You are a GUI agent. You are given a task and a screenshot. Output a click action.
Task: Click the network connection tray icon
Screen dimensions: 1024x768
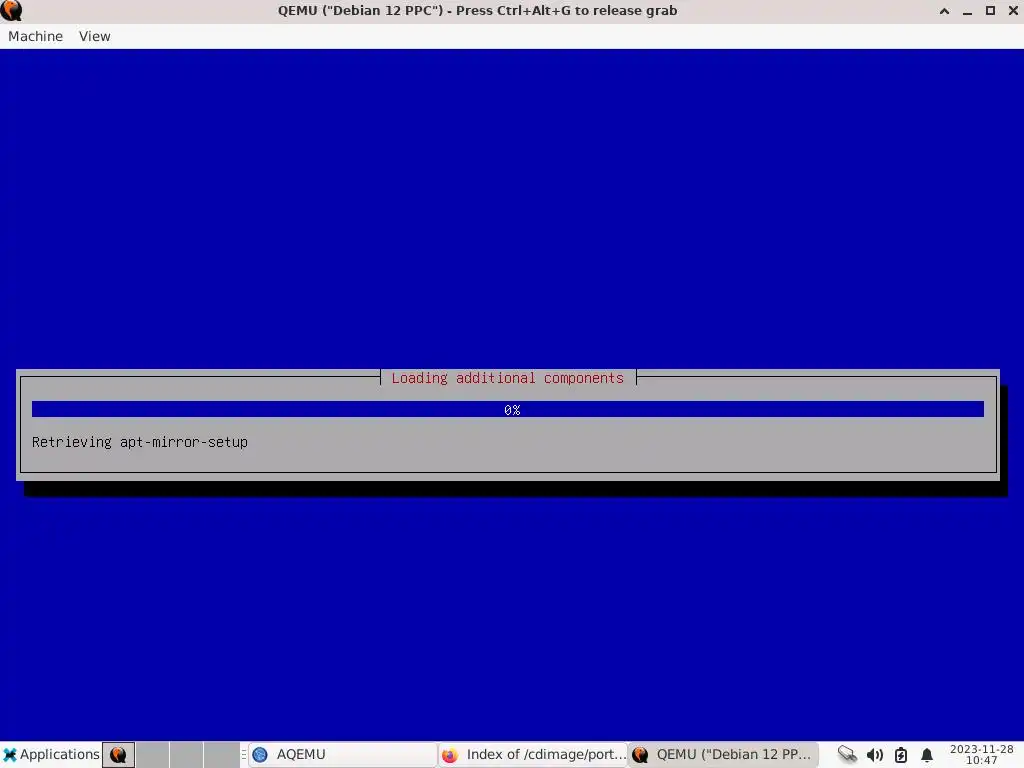click(x=847, y=755)
